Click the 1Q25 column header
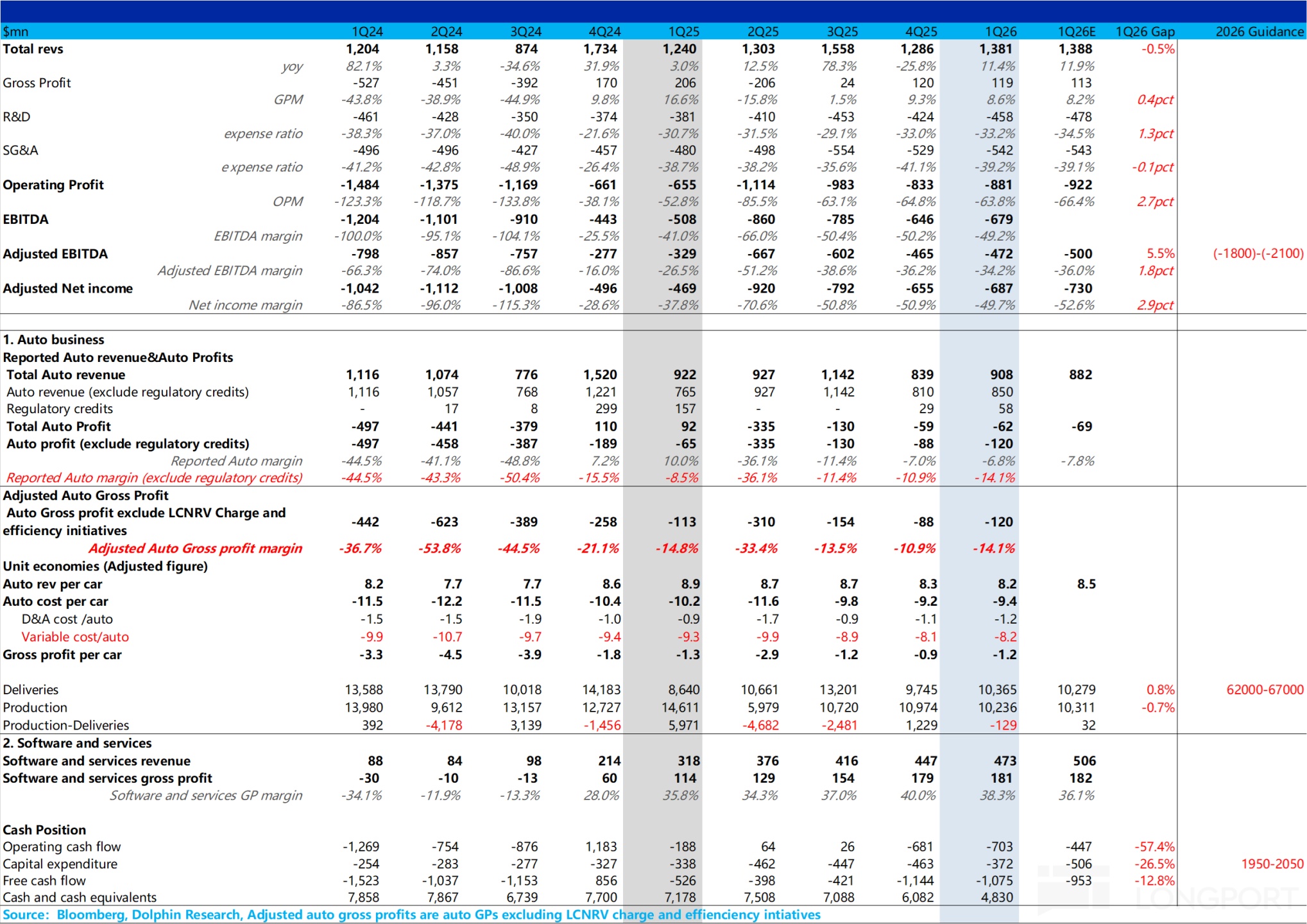 click(x=684, y=31)
